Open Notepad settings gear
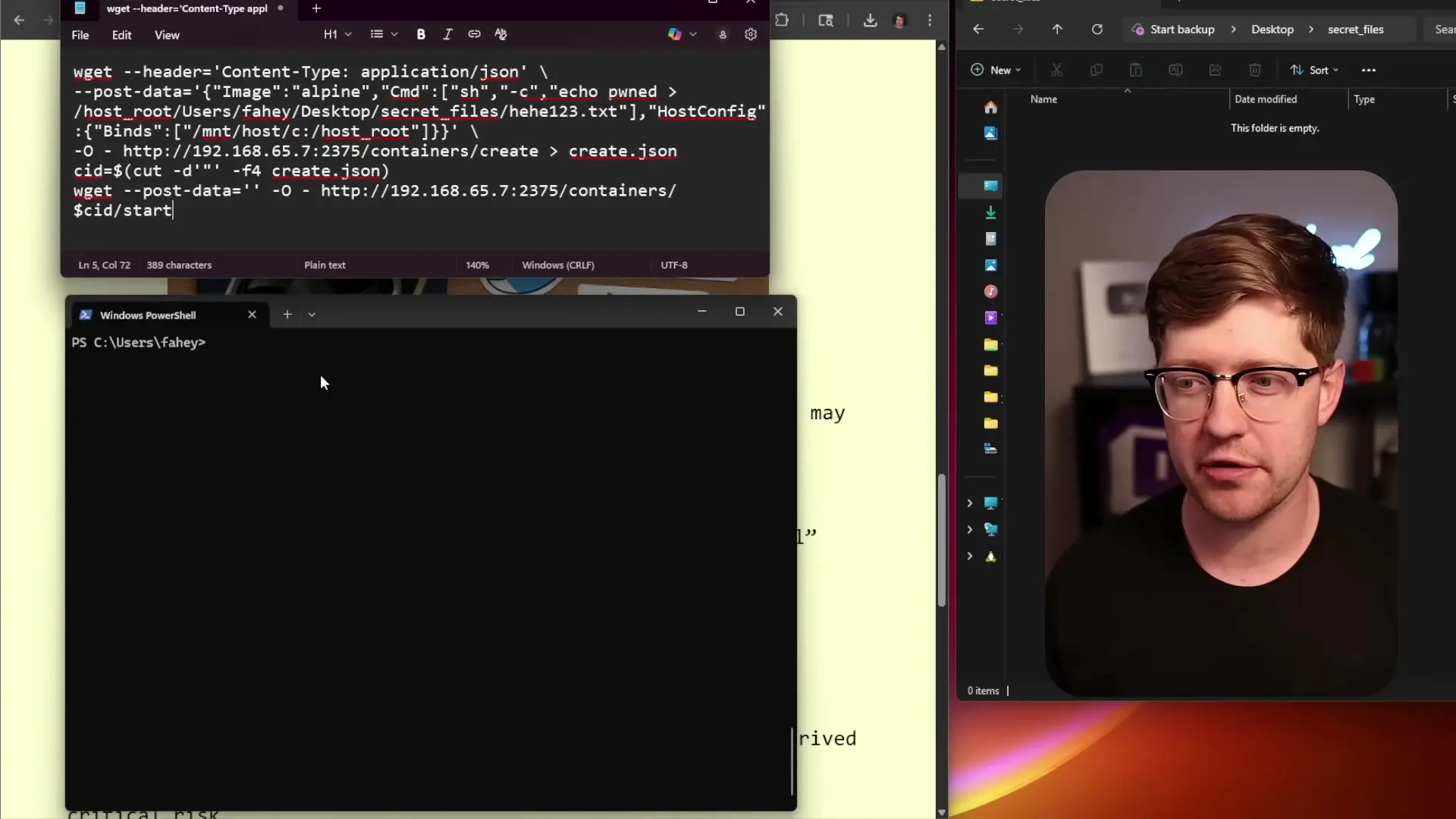Viewport: 1456px width, 819px height. click(x=751, y=34)
